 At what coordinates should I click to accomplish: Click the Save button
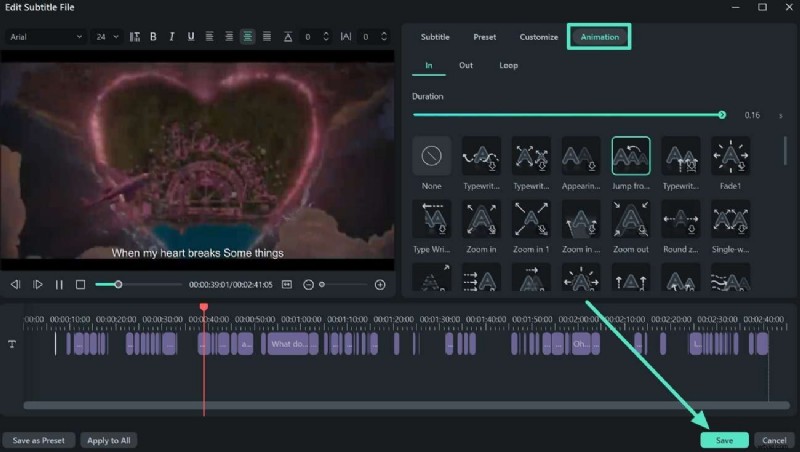pos(724,440)
